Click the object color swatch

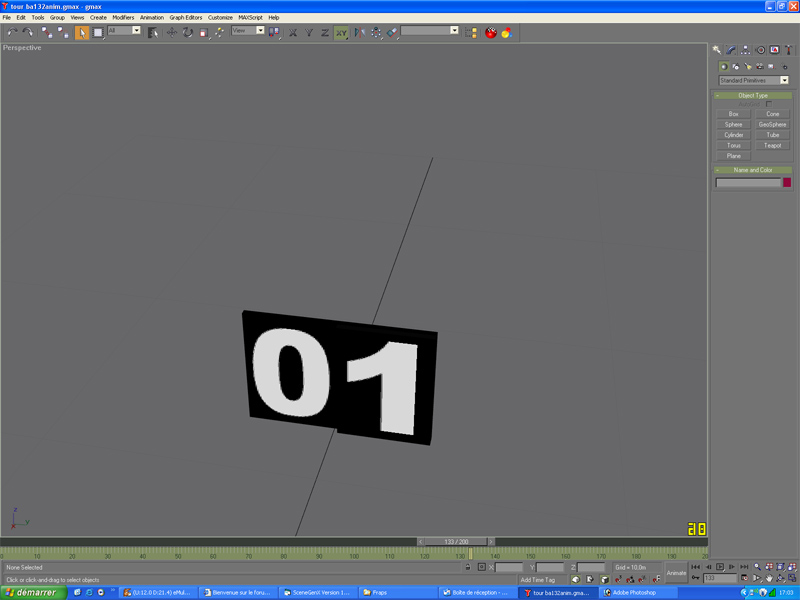787,183
